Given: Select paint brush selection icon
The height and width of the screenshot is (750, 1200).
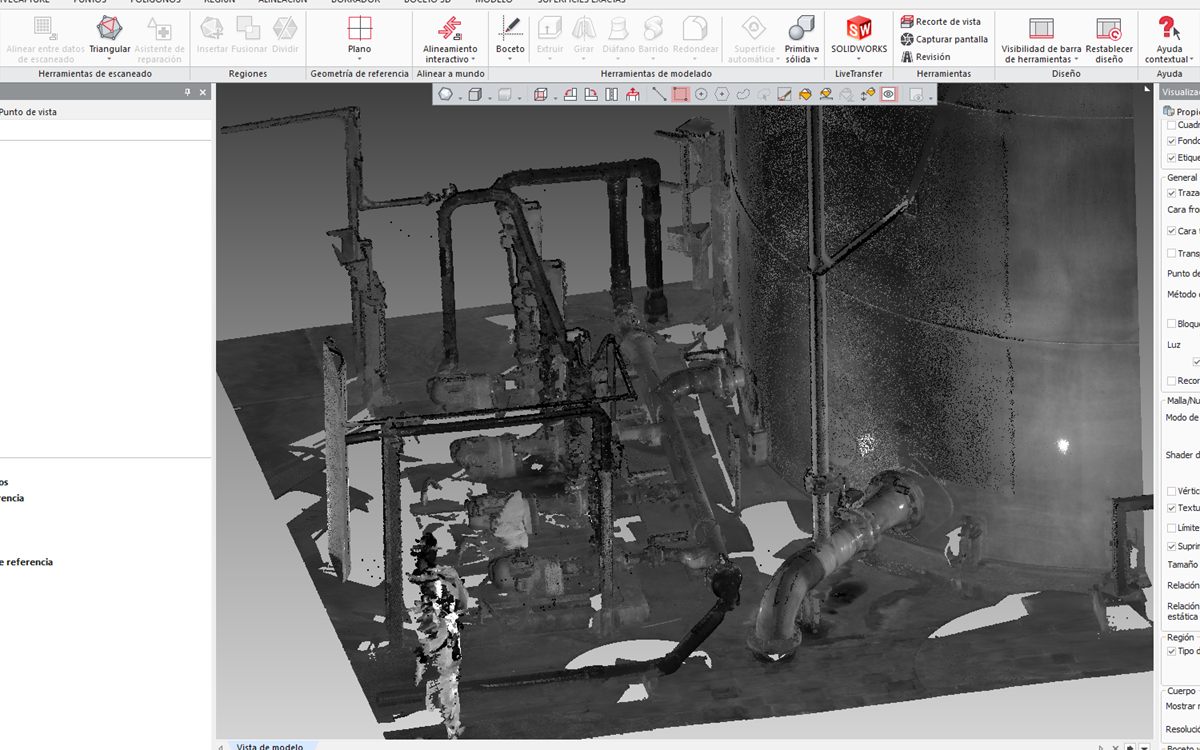Looking at the screenshot, I should coord(785,95).
